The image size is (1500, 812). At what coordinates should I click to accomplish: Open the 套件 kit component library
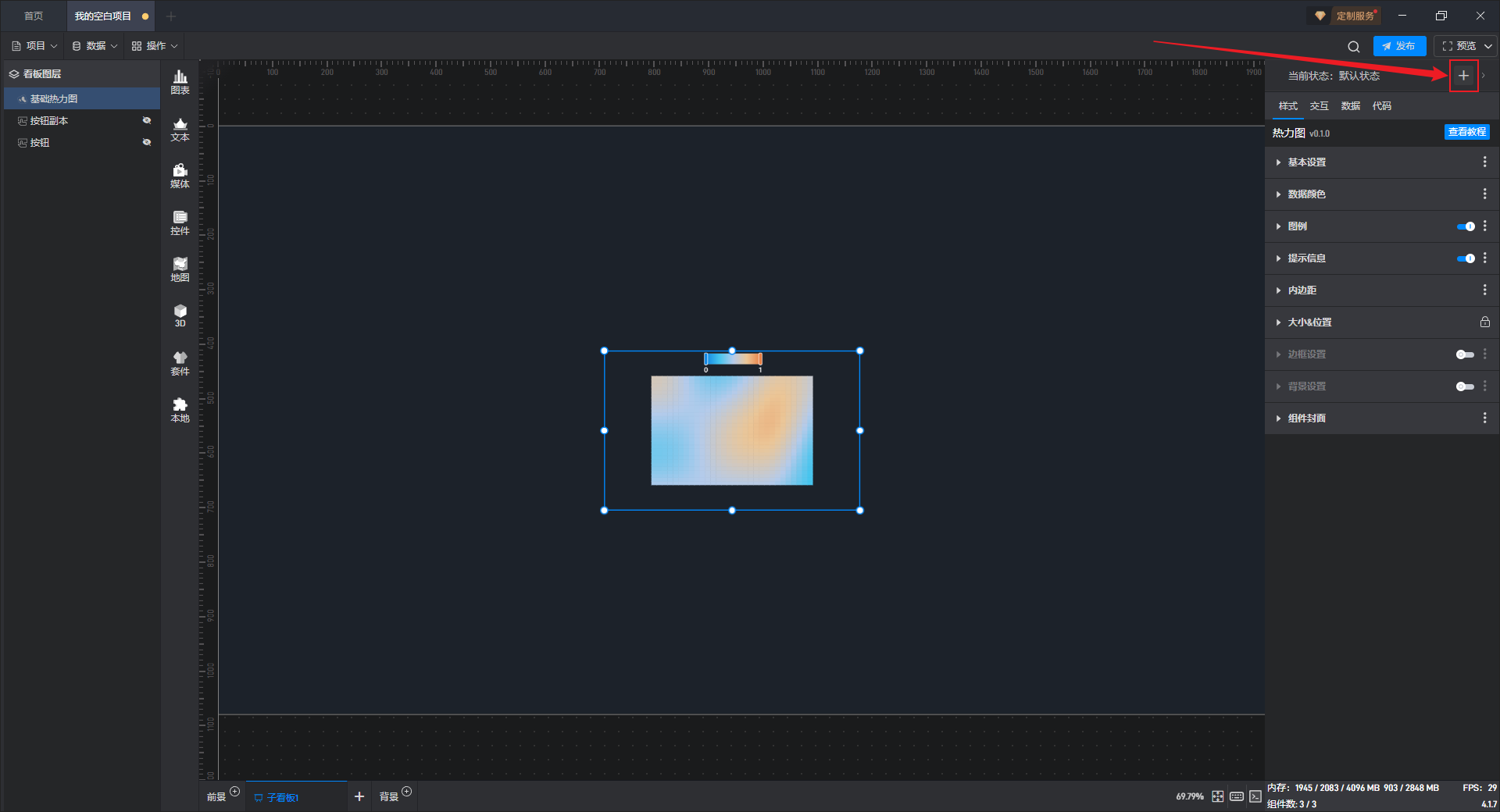click(180, 363)
